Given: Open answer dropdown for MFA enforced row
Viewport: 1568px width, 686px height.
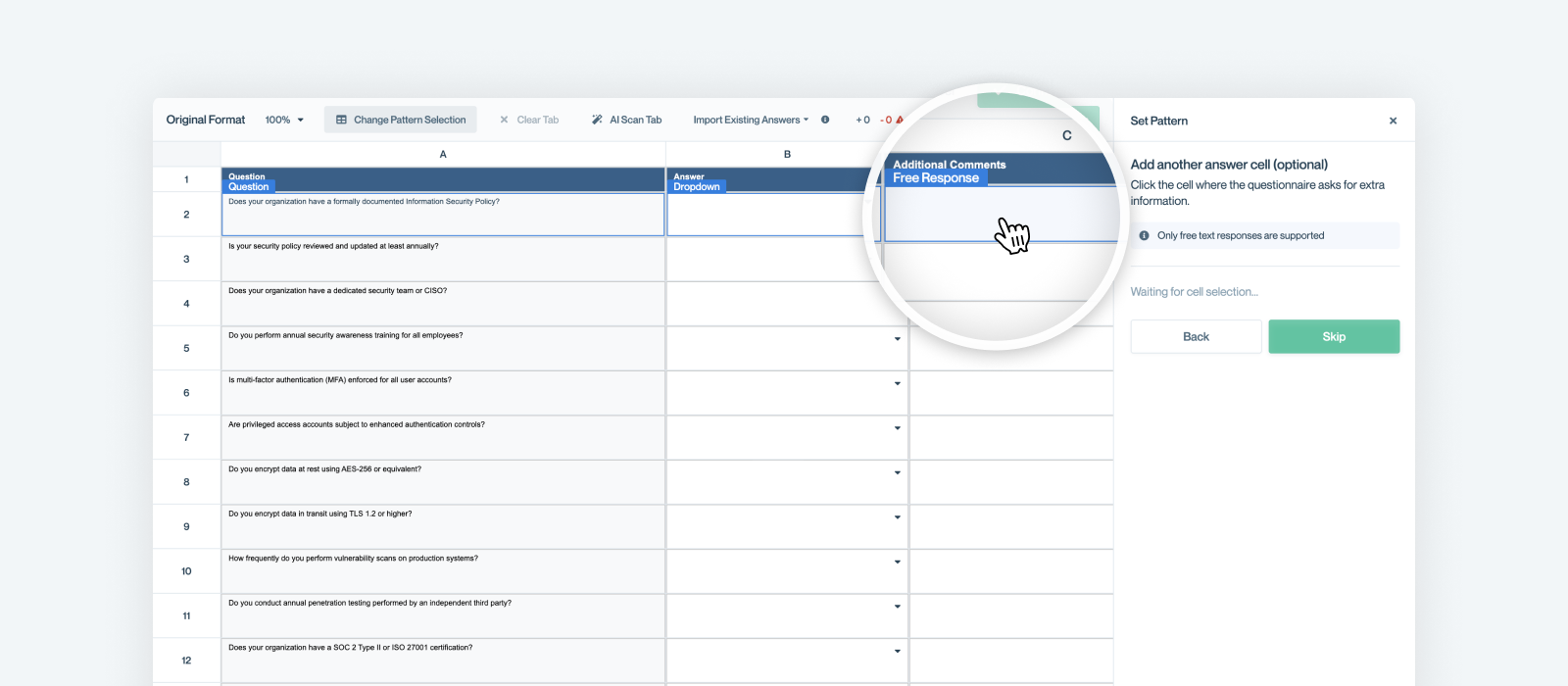Looking at the screenshot, I should 897,383.
